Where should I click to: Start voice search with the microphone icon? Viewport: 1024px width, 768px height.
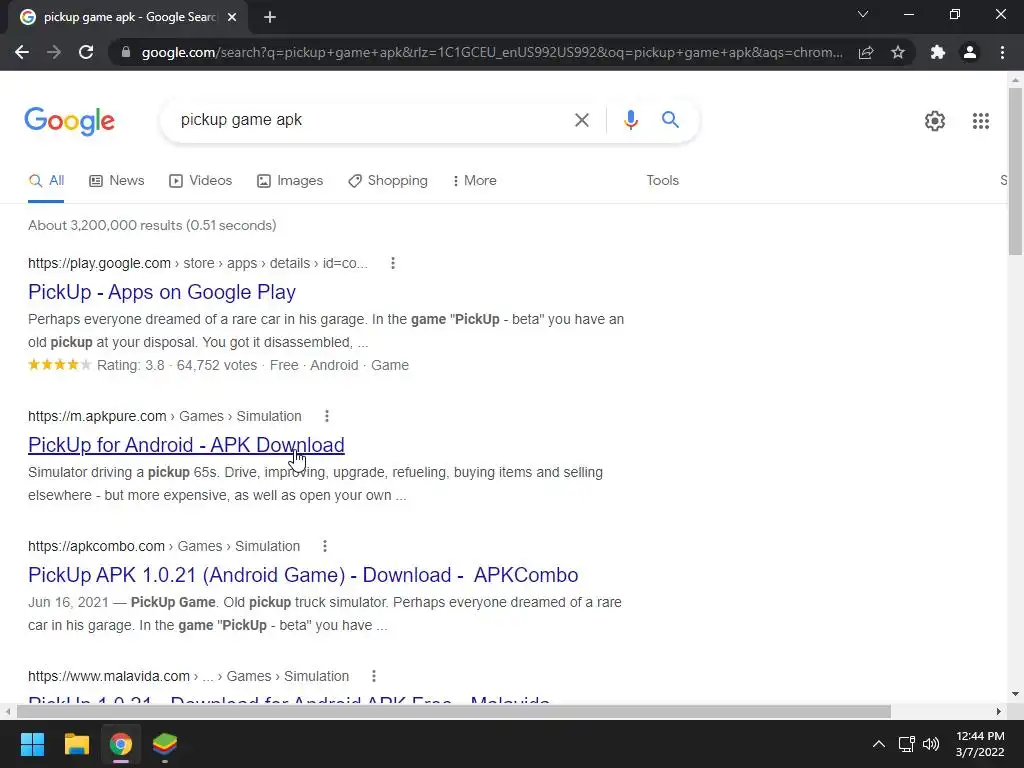tap(630, 120)
